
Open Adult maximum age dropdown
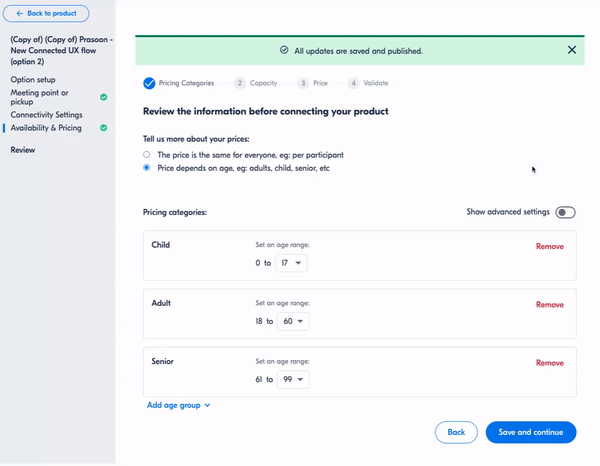(293, 321)
